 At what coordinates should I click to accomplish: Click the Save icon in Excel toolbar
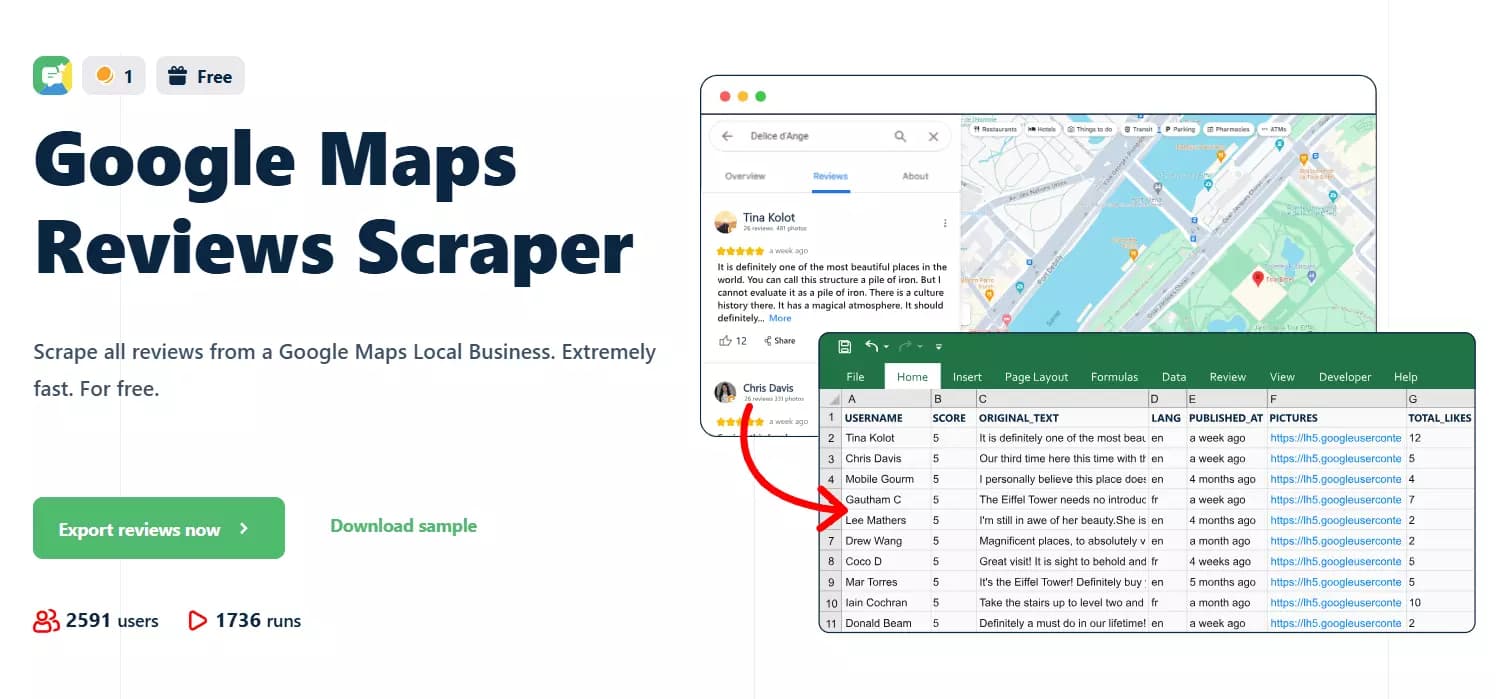coord(844,344)
